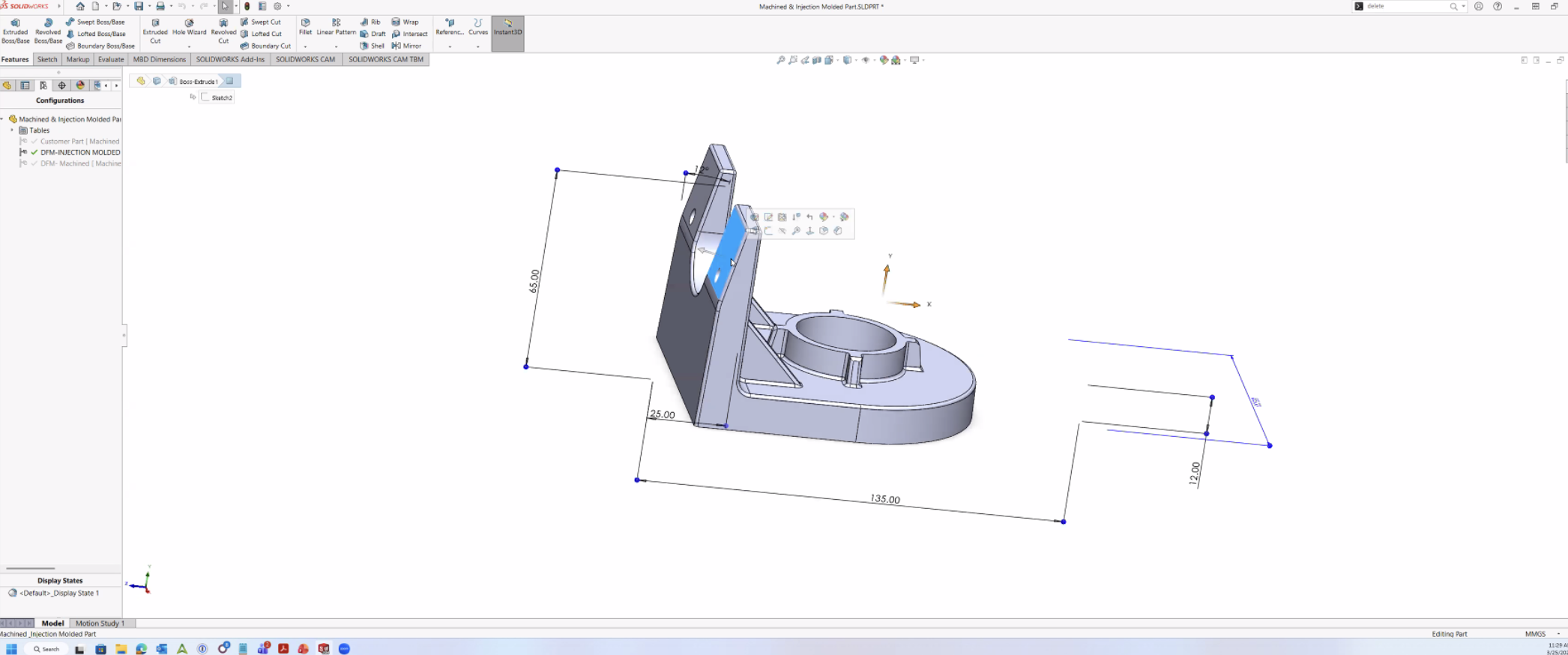Click Zoom to Fit in view toolbar
Viewport: 1568px width, 655px height.
tap(781, 60)
